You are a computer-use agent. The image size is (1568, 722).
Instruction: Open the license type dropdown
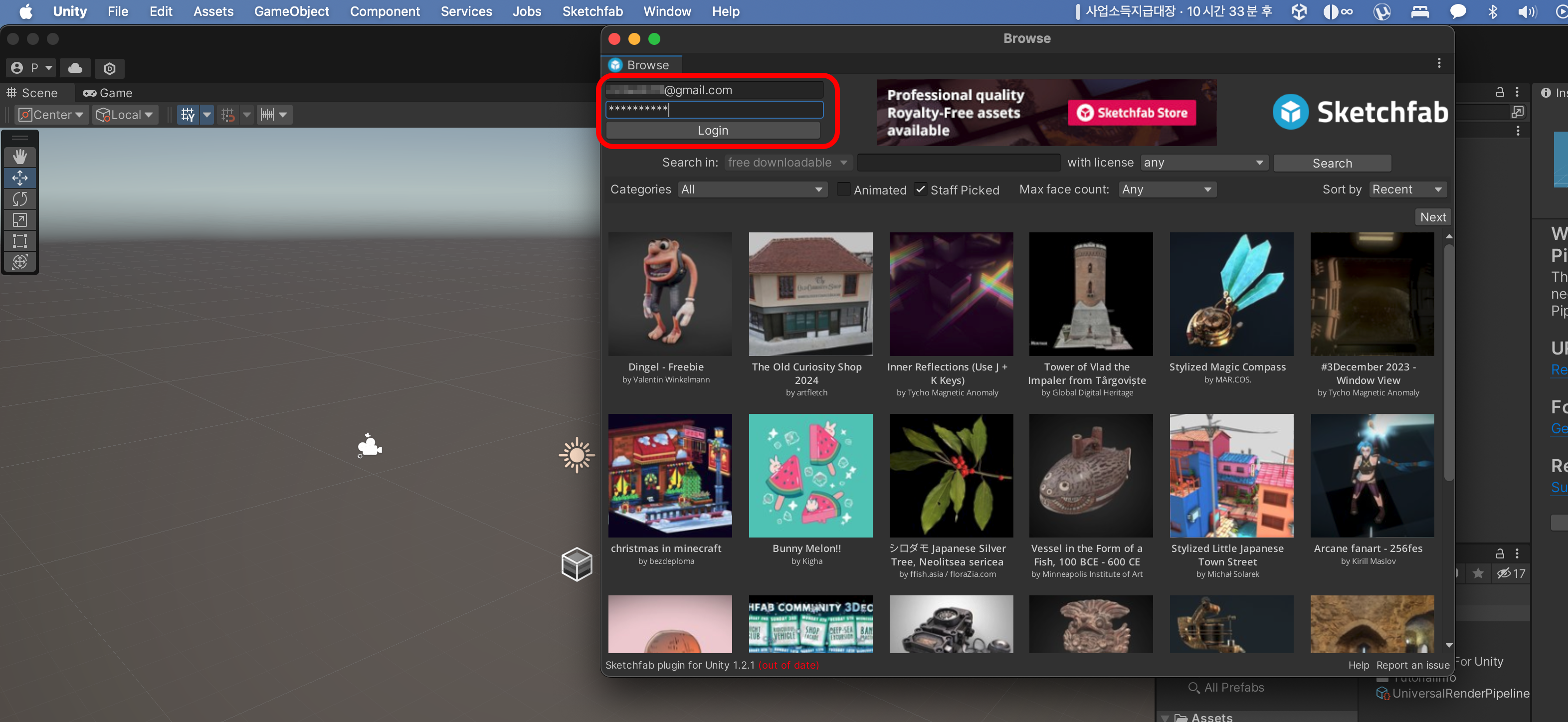click(x=1204, y=163)
